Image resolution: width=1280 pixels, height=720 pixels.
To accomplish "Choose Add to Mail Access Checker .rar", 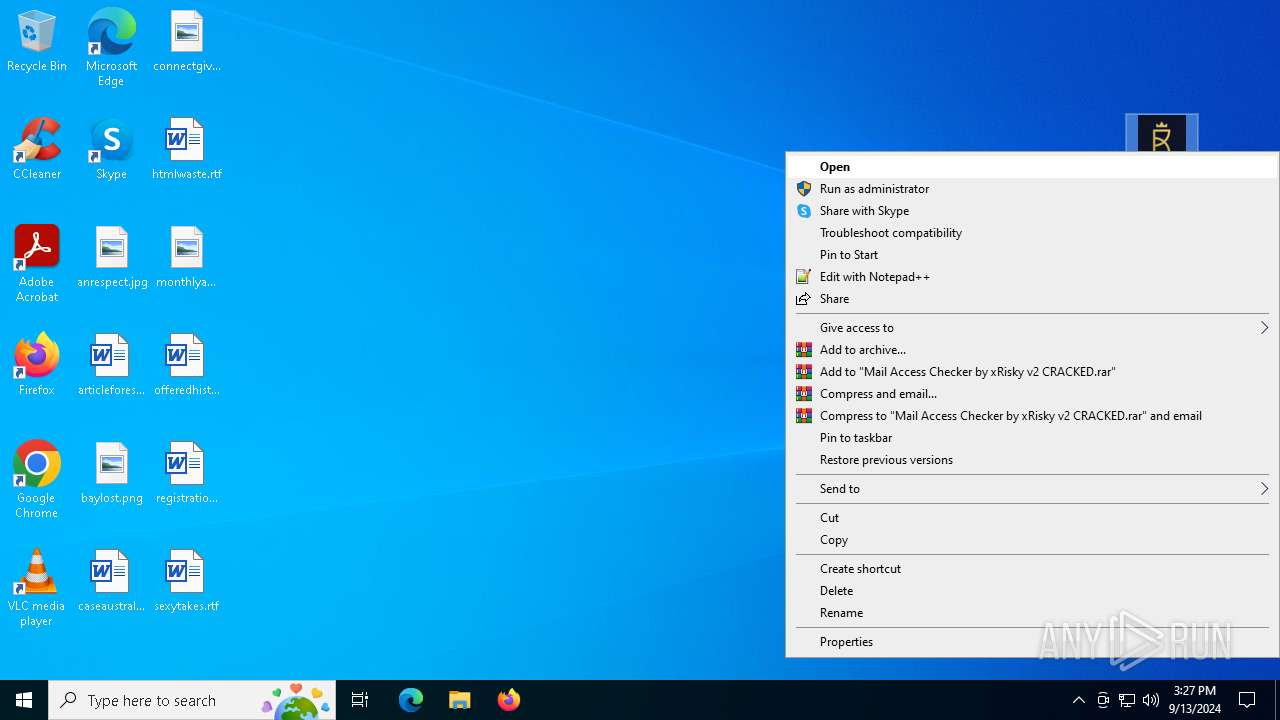I will 1032,372.
